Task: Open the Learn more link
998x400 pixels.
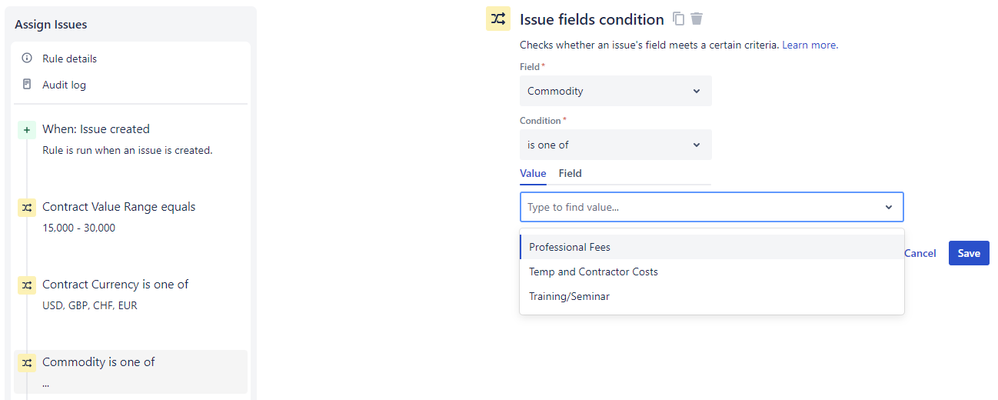Action: 809,45
